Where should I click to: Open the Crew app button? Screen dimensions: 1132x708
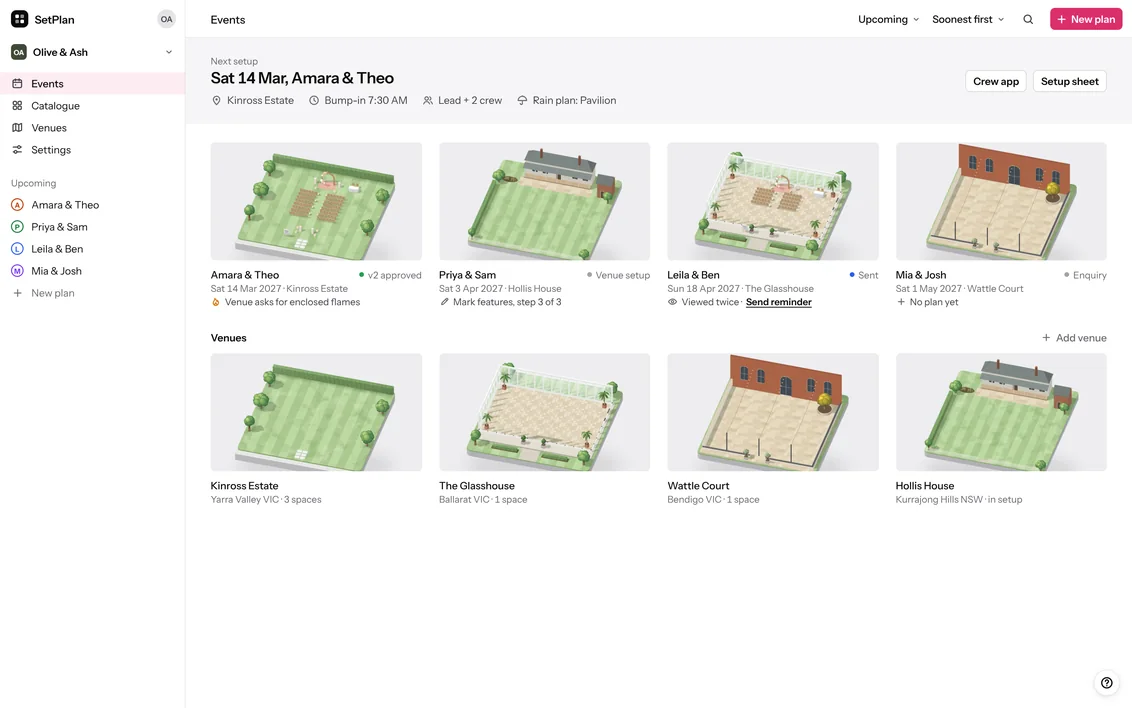point(996,82)
